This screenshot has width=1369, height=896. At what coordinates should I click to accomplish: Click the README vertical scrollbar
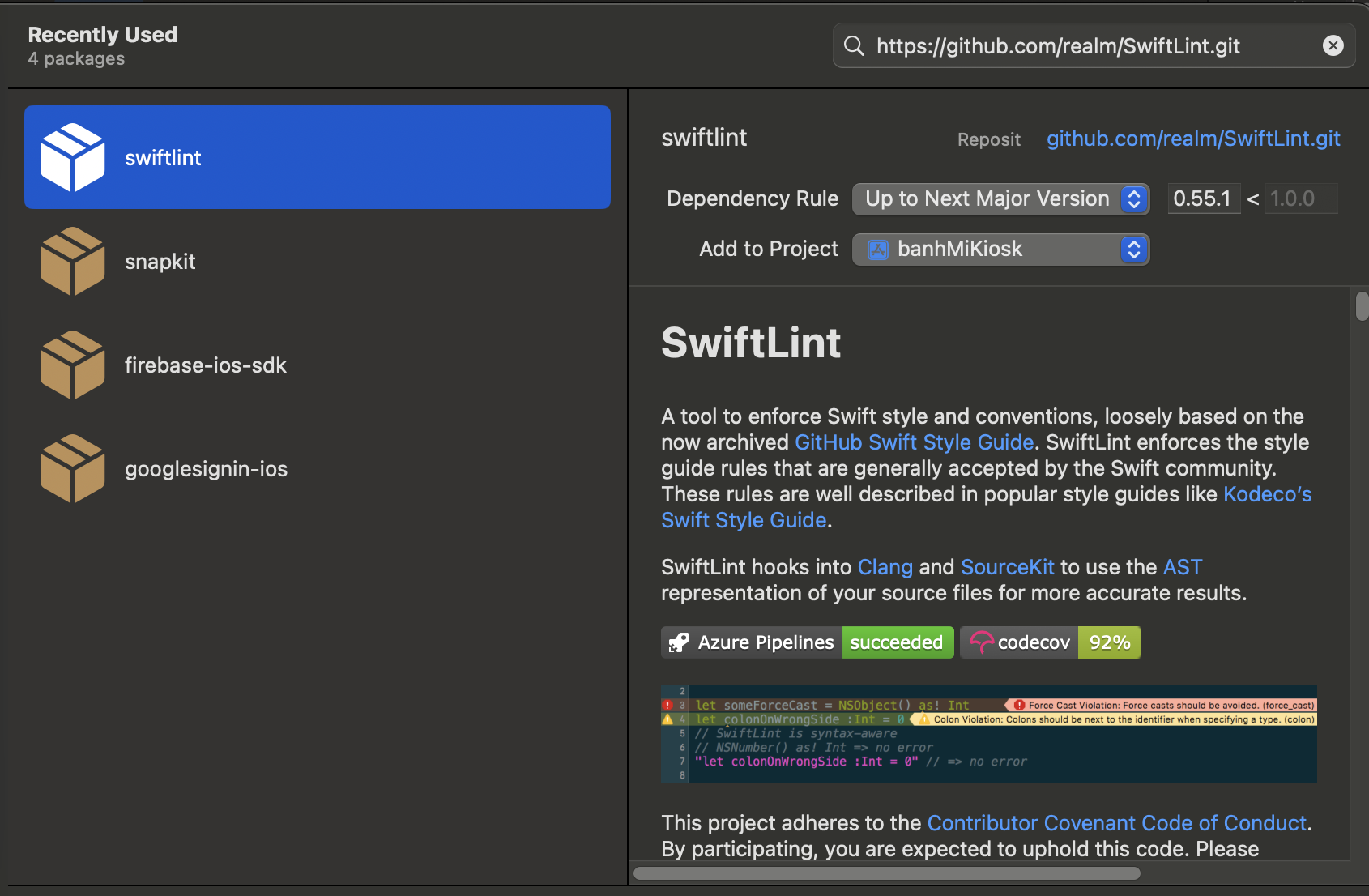(x=1362, y=306)
